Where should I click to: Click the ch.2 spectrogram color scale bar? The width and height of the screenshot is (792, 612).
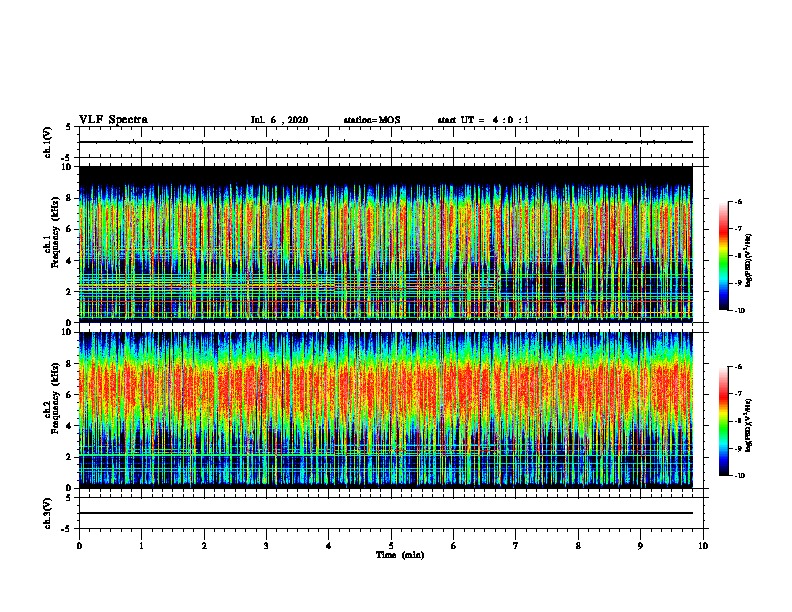723,421
